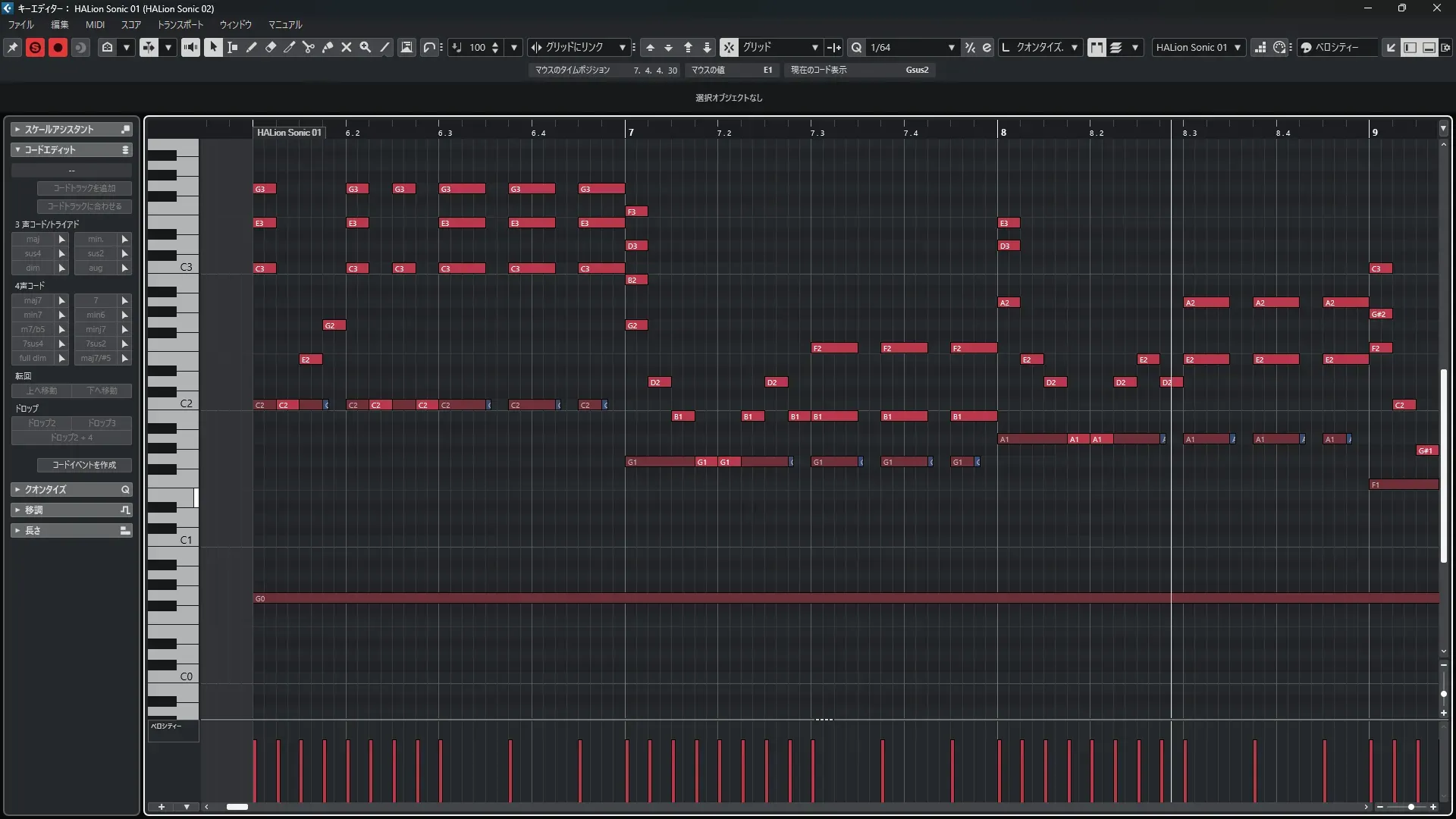Toggle Acoustic Feedback speaker button

tap(190, 47)
